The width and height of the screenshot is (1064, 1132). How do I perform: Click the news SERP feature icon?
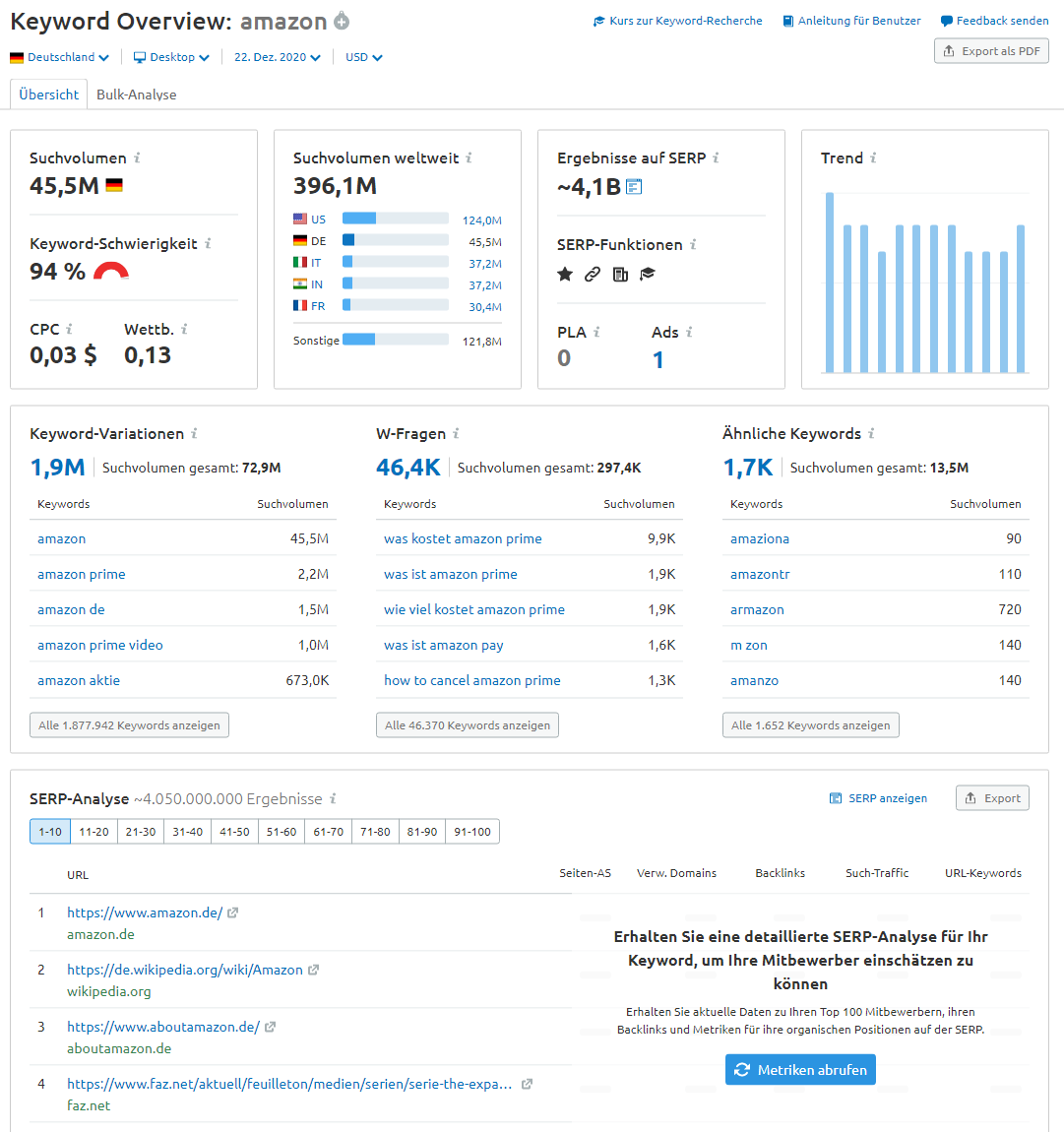click(x=620, y=274)
